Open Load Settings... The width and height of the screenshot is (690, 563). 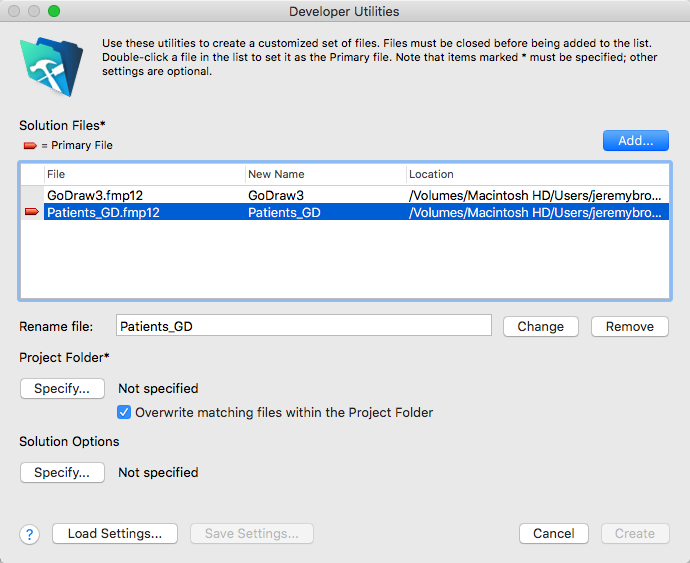(x=115, y=534)
